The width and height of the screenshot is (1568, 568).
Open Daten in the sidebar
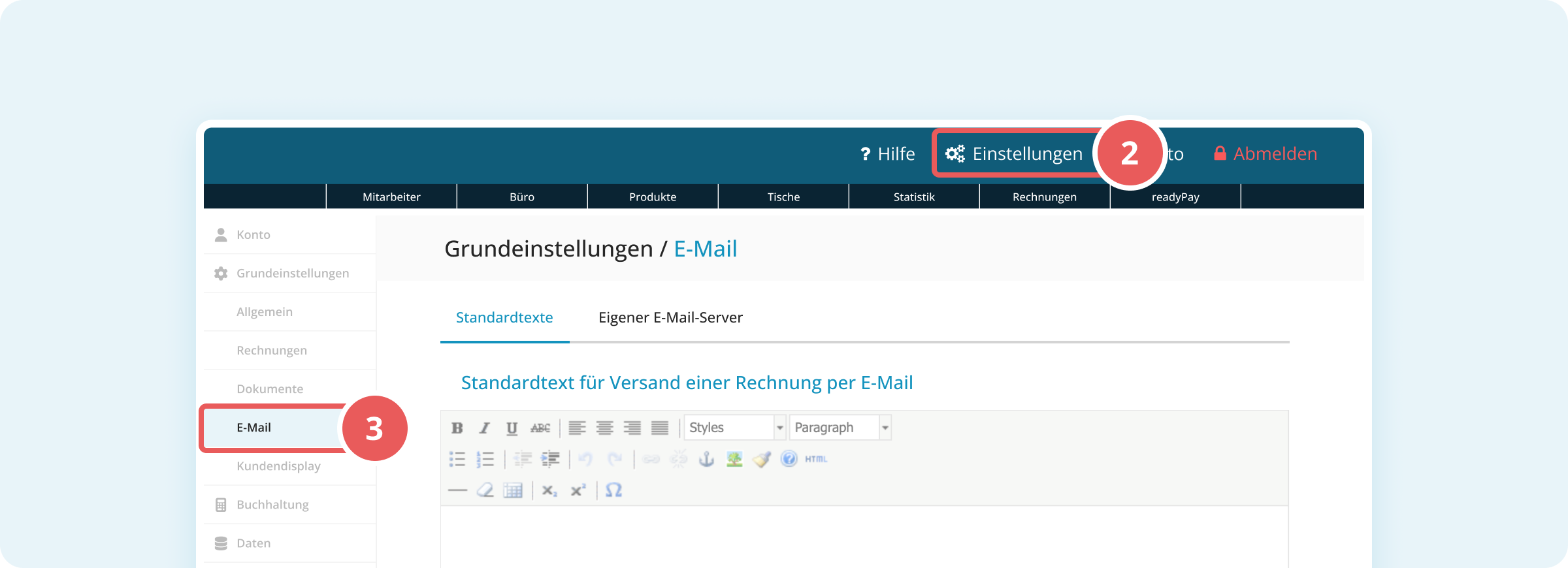pyautogui.click(x=289, y=543)
